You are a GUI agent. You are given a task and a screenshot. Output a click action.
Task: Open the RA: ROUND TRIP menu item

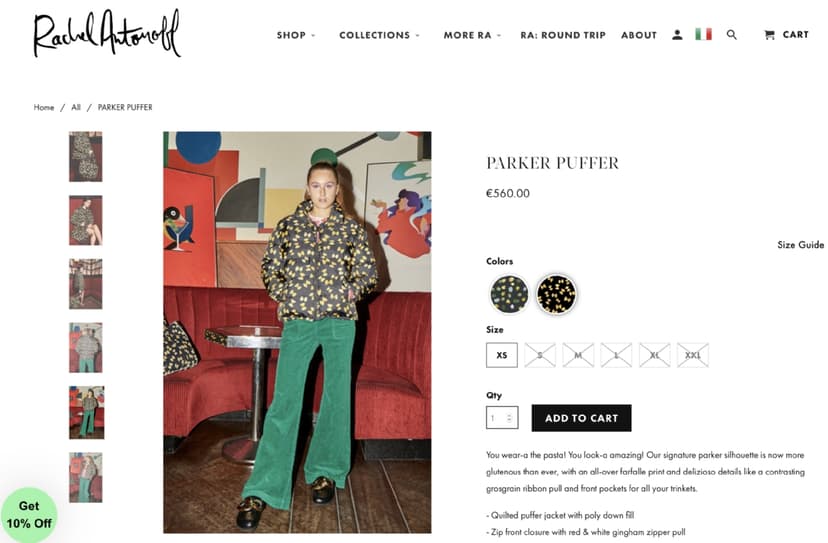[563, 35]
